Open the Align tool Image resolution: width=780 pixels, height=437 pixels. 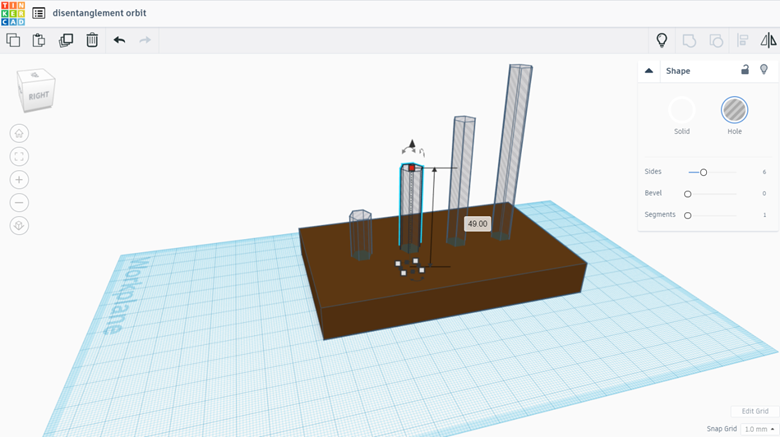tap(743, 40)
